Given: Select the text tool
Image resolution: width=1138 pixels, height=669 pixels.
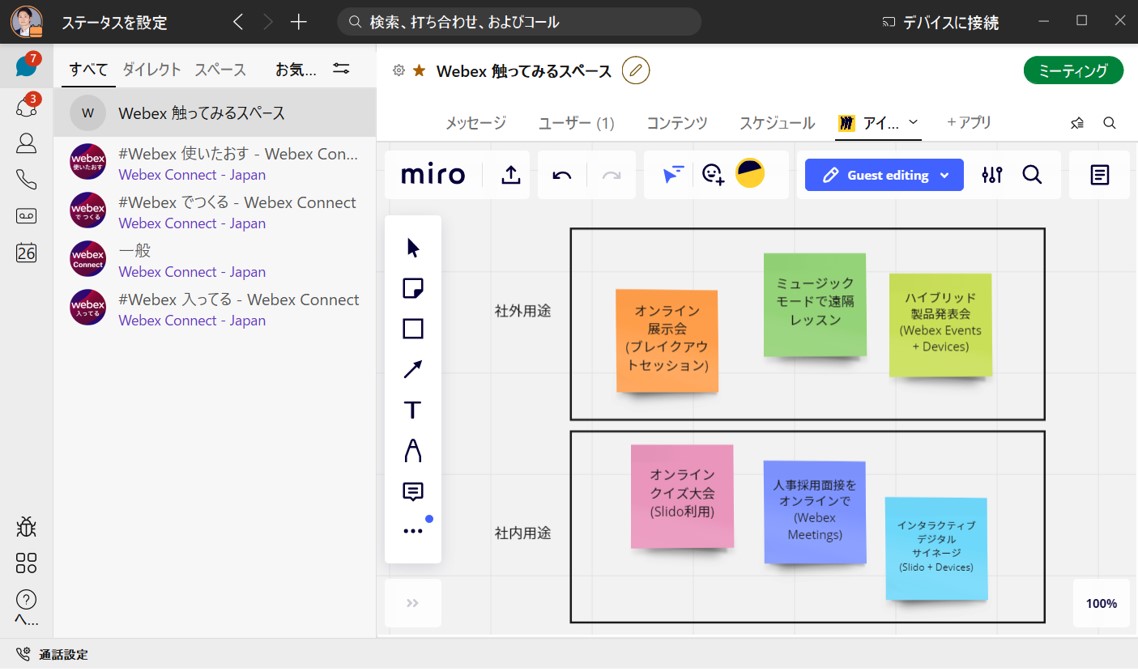Looking at the screenshot, I should click(413, 409).
